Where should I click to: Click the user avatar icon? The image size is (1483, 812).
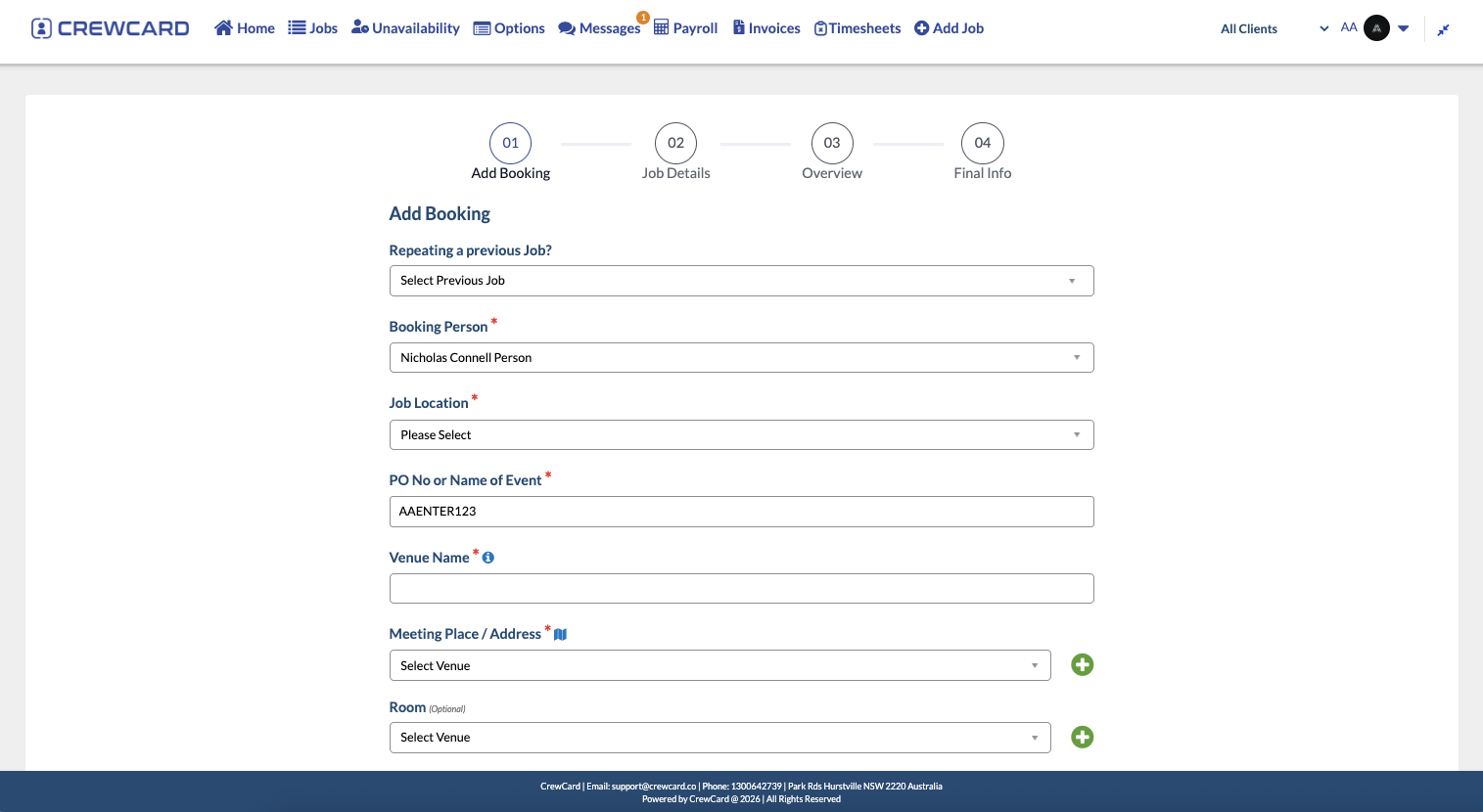point(1376,28)
